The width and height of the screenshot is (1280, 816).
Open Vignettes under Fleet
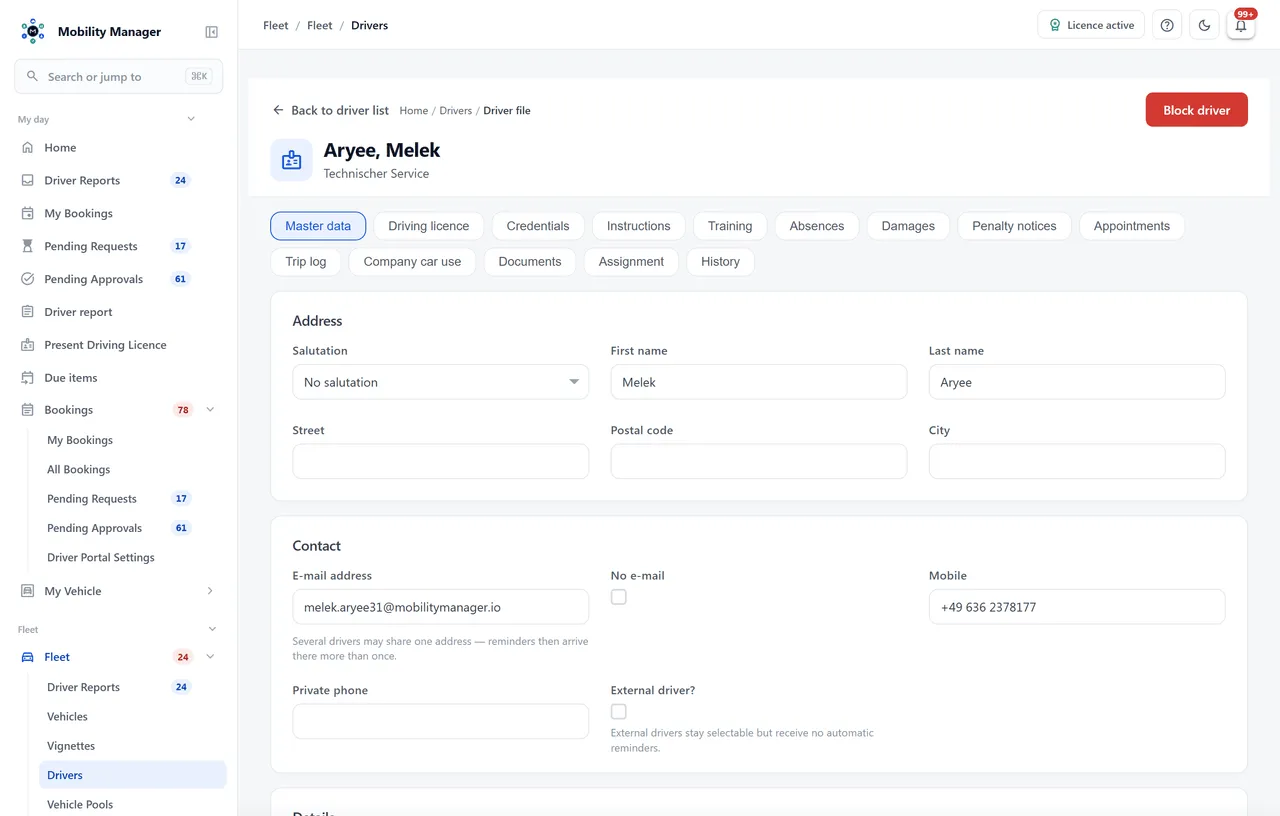pyautogui.click(x=71, y=746)
